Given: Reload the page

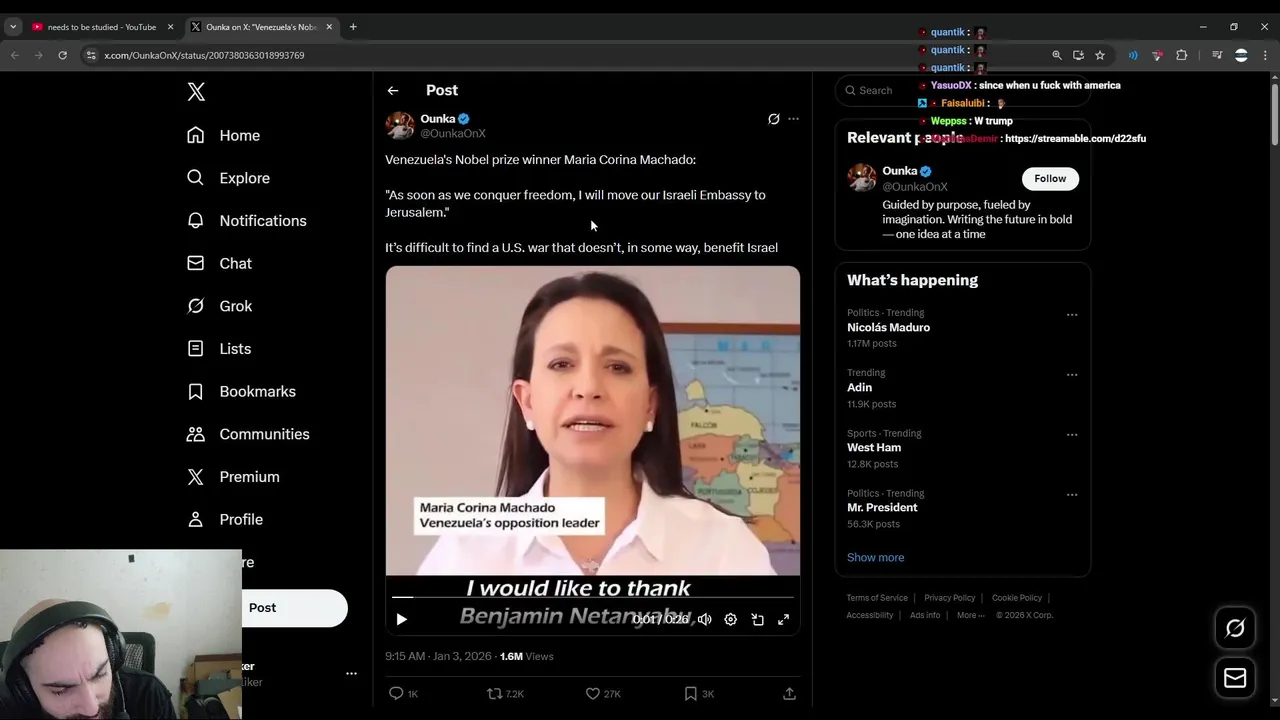Looking at the screenshot, I should pos(62,55).
